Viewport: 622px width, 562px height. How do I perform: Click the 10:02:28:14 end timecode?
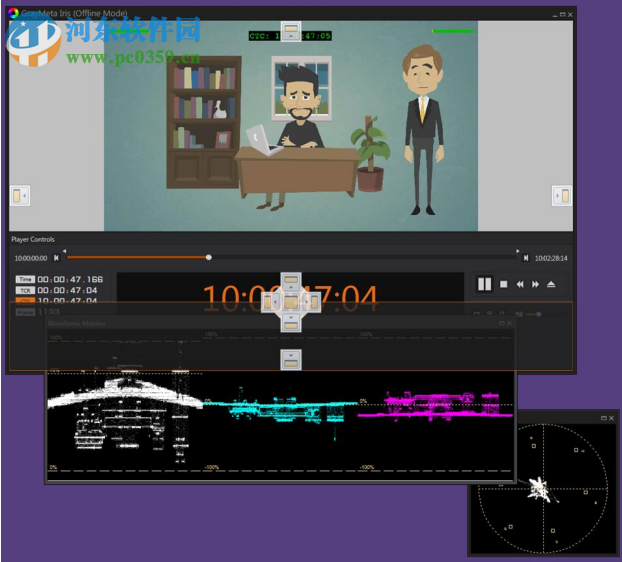(x=551, y=258)
